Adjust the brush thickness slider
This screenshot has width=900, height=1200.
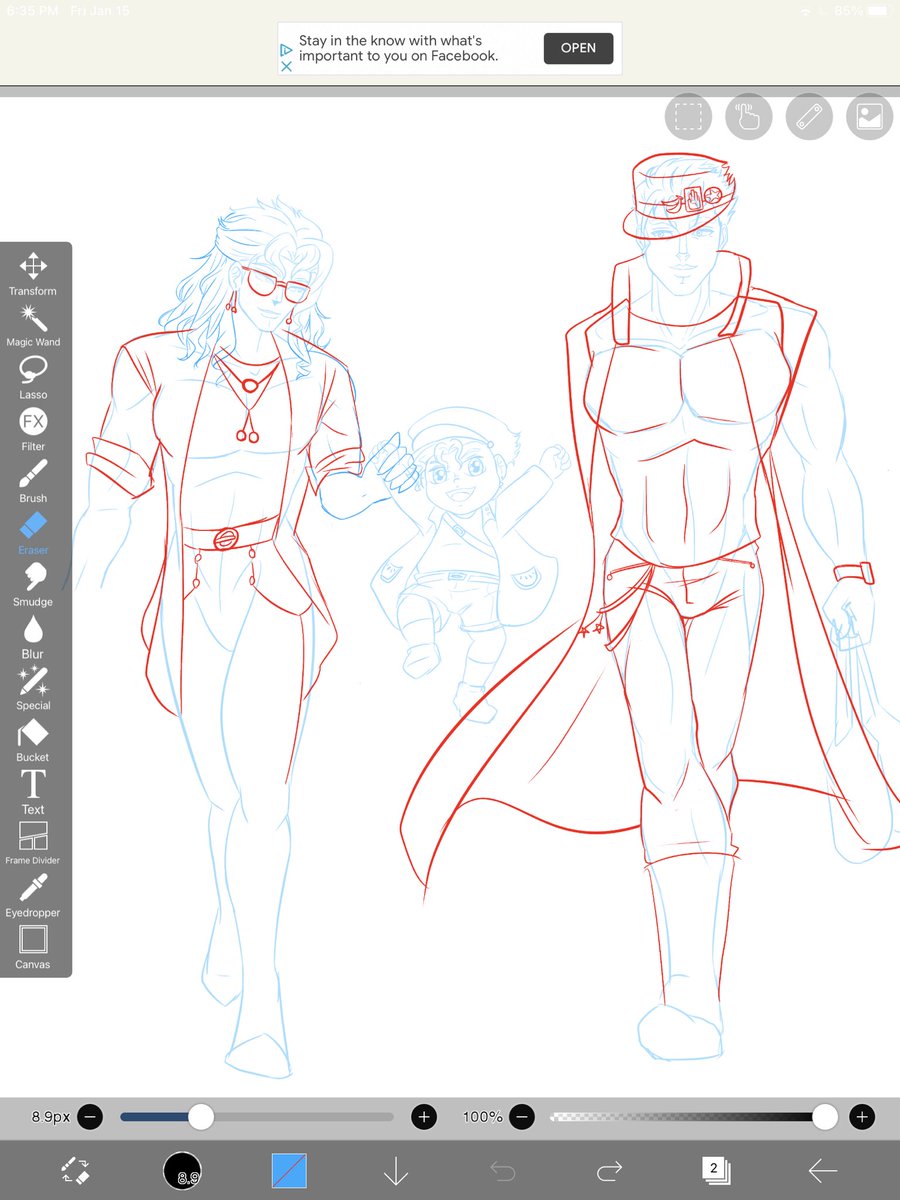tap(257, 1116)
